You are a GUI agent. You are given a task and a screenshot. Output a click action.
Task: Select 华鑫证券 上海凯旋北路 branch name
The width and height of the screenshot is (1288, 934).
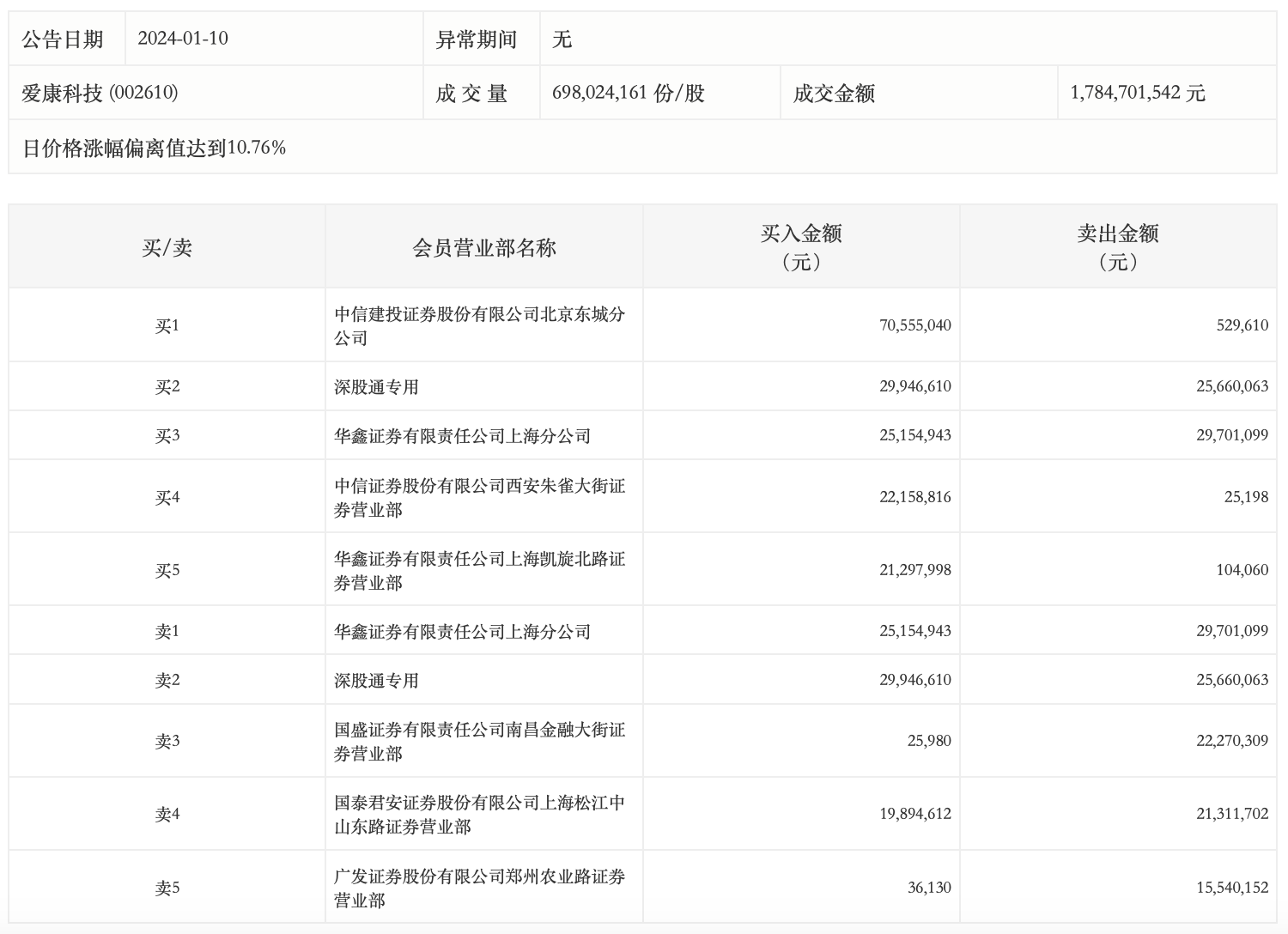point(479,570)
